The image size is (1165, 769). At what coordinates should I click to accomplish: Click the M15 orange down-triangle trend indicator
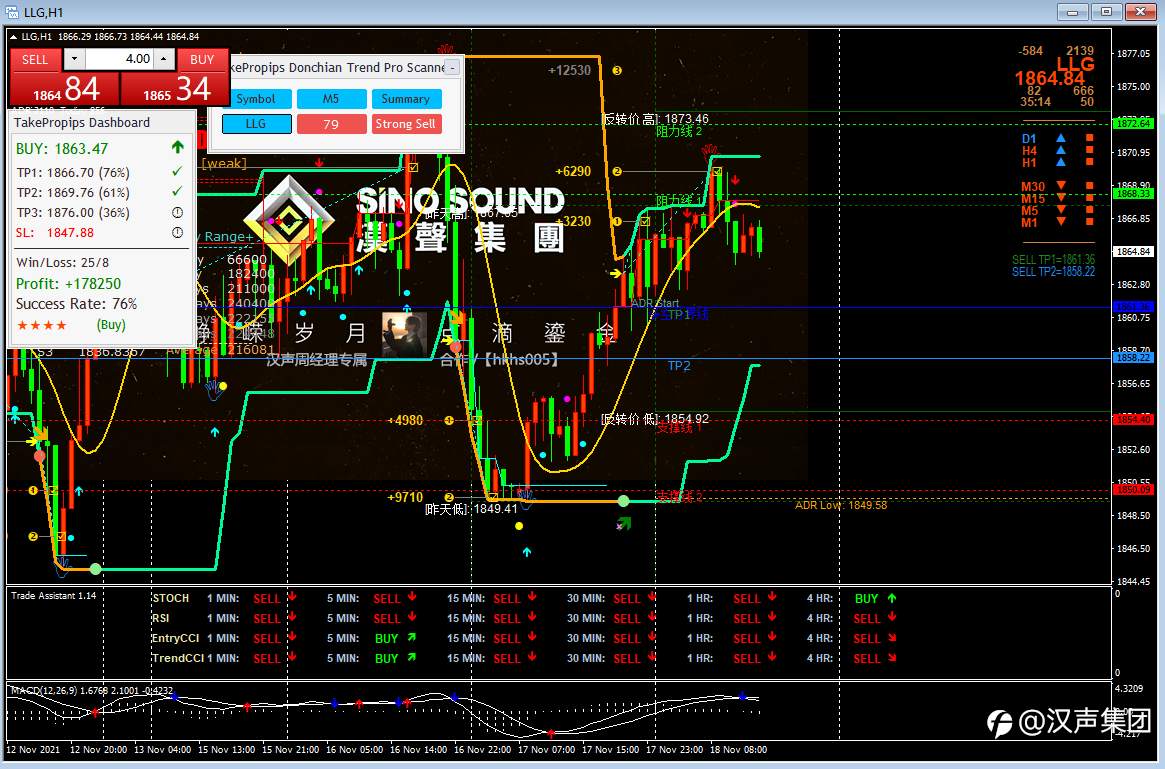[x=1061, y=198]
